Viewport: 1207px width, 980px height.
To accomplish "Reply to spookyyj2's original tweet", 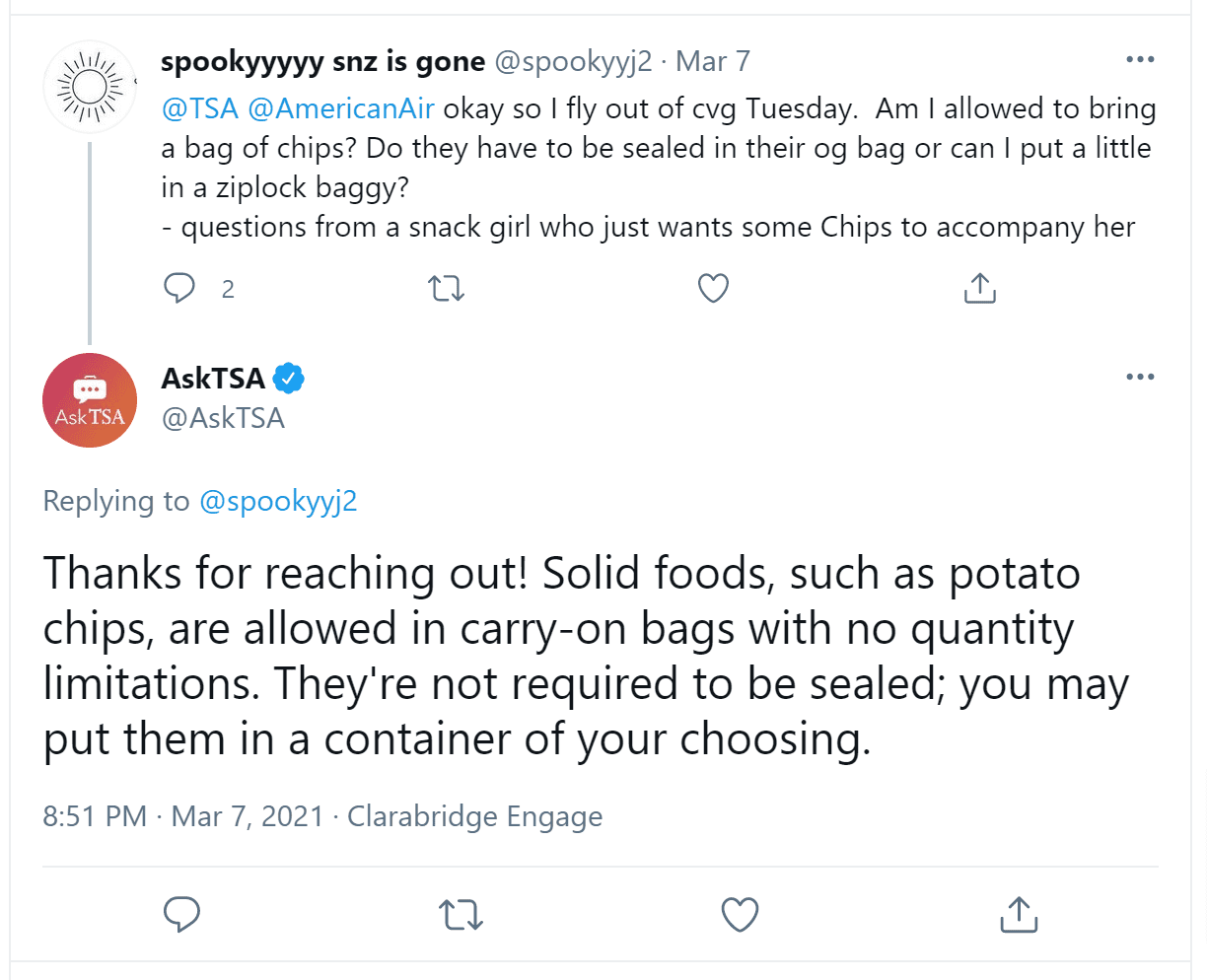I will pyautogui.click(x=179, y=288).
